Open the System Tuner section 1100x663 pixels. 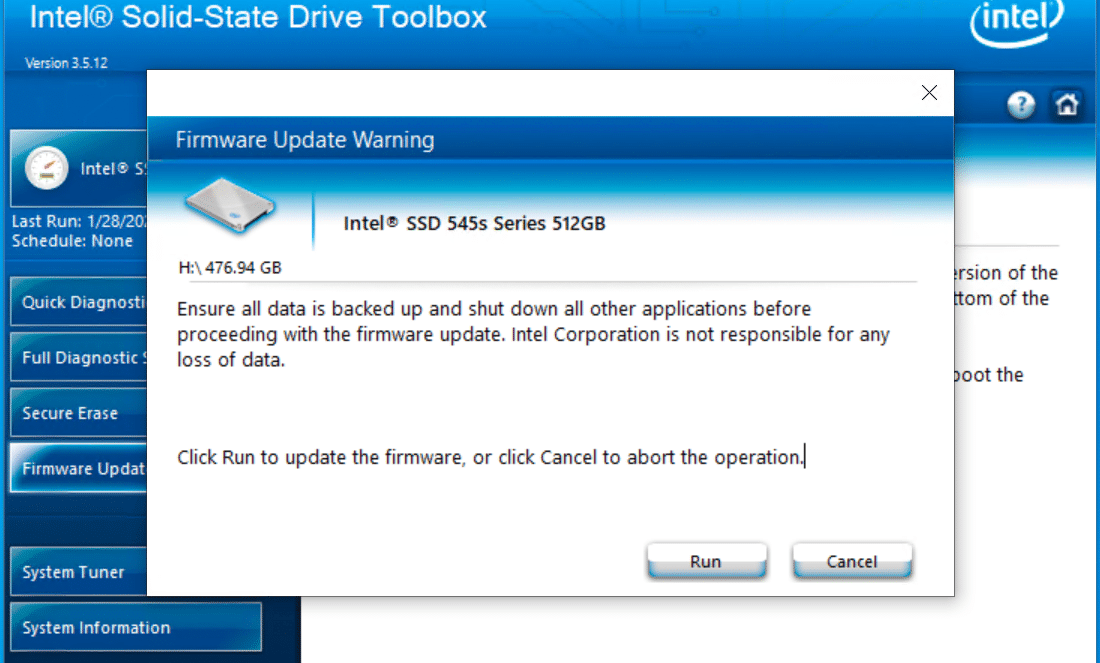(79, 571)
